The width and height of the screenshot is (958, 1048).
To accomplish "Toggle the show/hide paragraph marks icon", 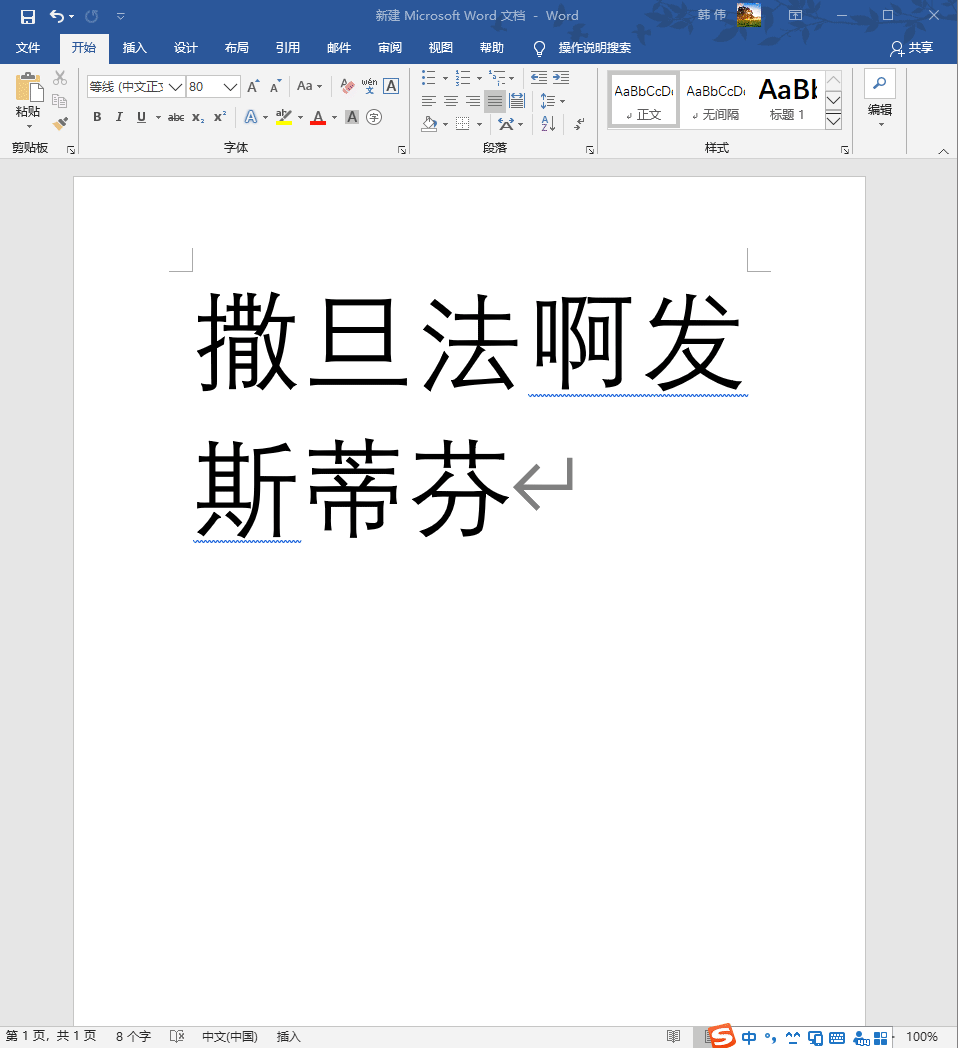I will tap(578, 124).
